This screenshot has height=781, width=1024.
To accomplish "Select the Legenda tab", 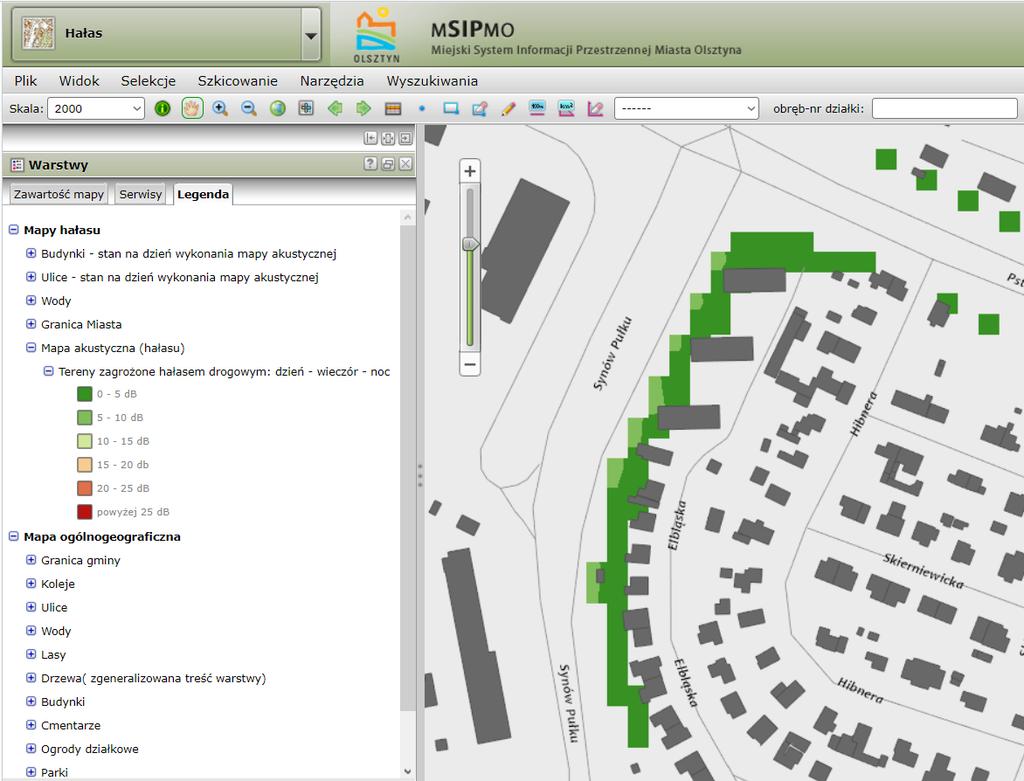I will 203,194.
